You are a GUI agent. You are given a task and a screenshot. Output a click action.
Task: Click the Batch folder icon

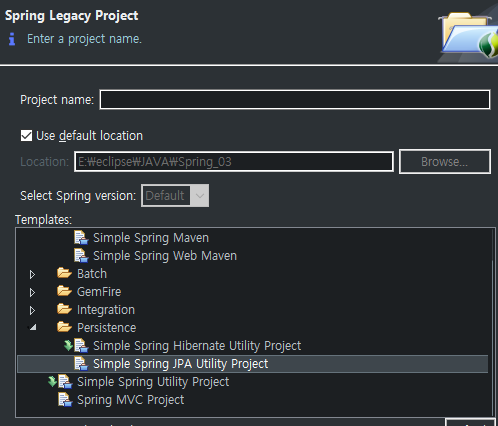[x=64, y=273]
